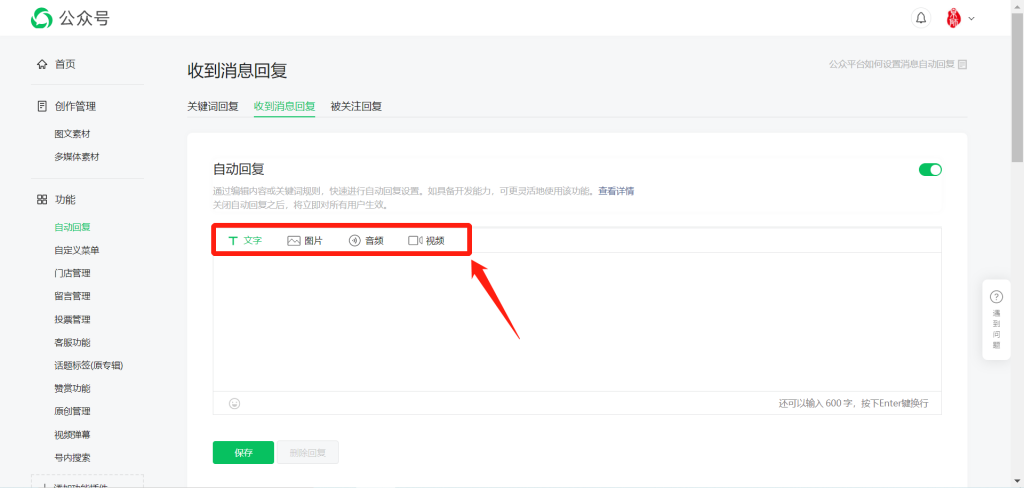This screenshot has width=1024, height=488.
Task: Click the 公众号 logo icon
Action: click(41, 18)
